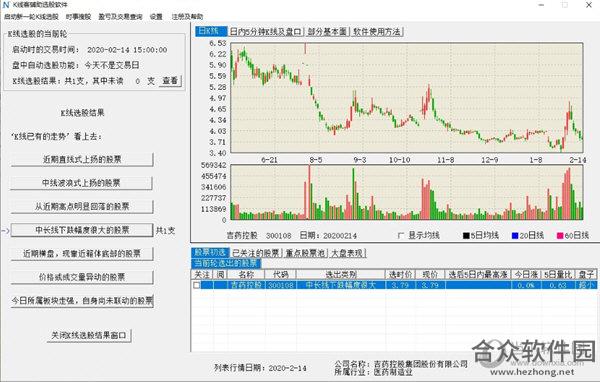The height and width of the screenshot is (382, 600).
Task: Toggle the 显示均线 checkbox
Action: coord(401,235)
